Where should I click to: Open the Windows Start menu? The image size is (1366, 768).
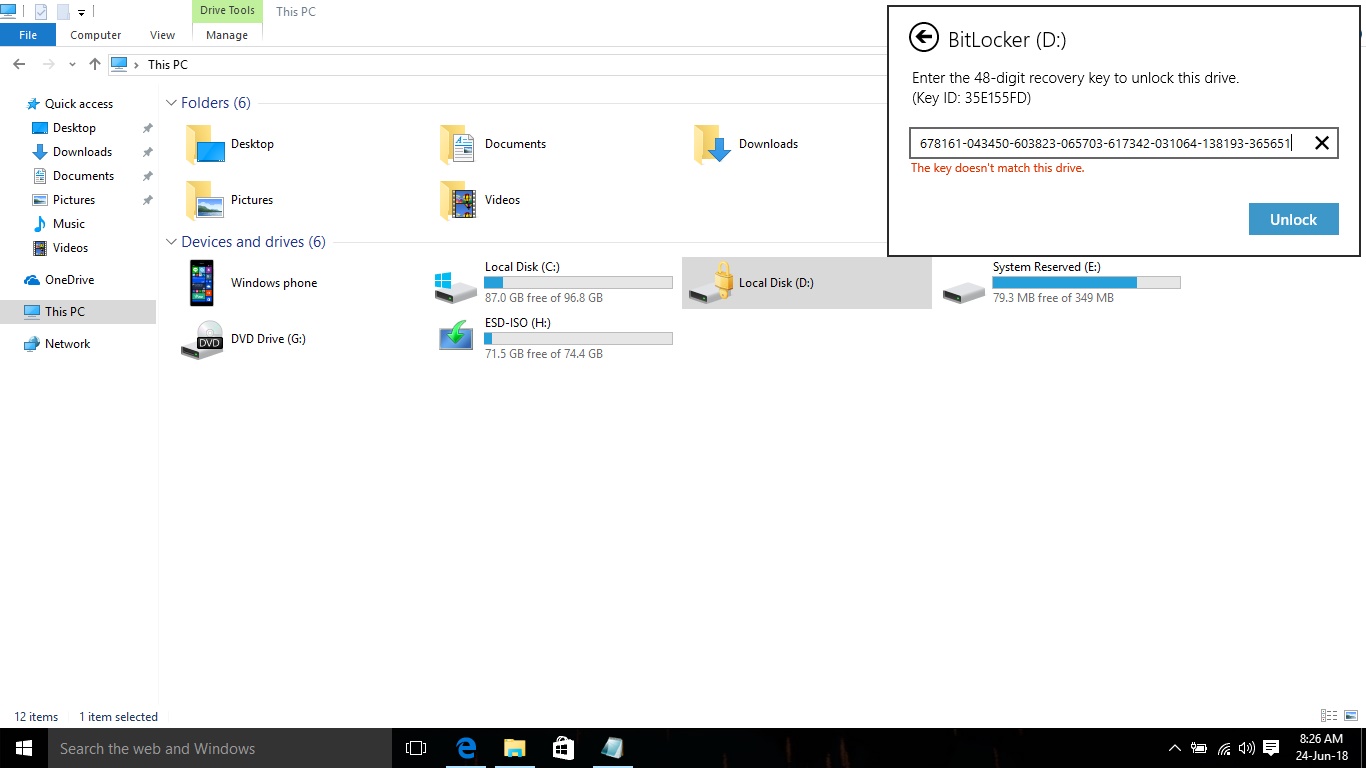click(x=24, y=748)
